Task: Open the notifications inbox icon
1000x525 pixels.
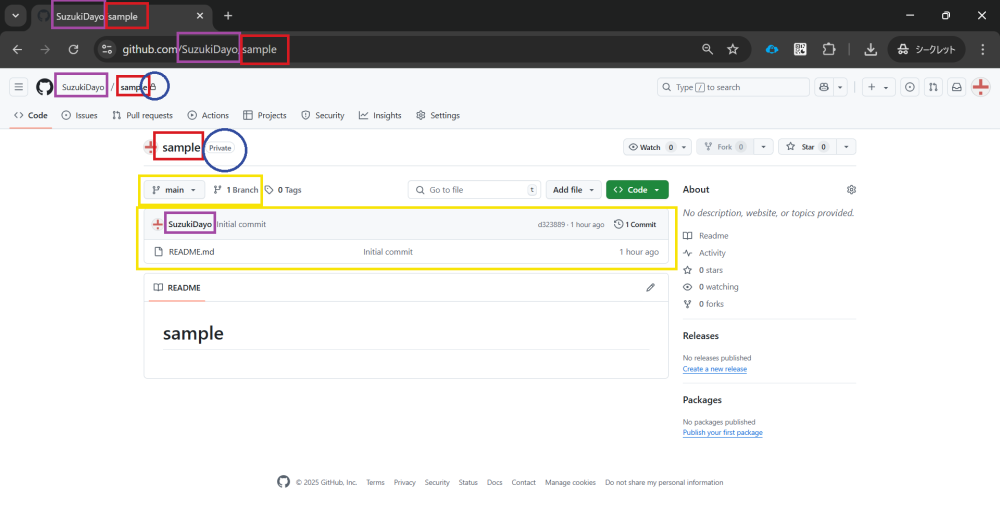Action: 957,87
